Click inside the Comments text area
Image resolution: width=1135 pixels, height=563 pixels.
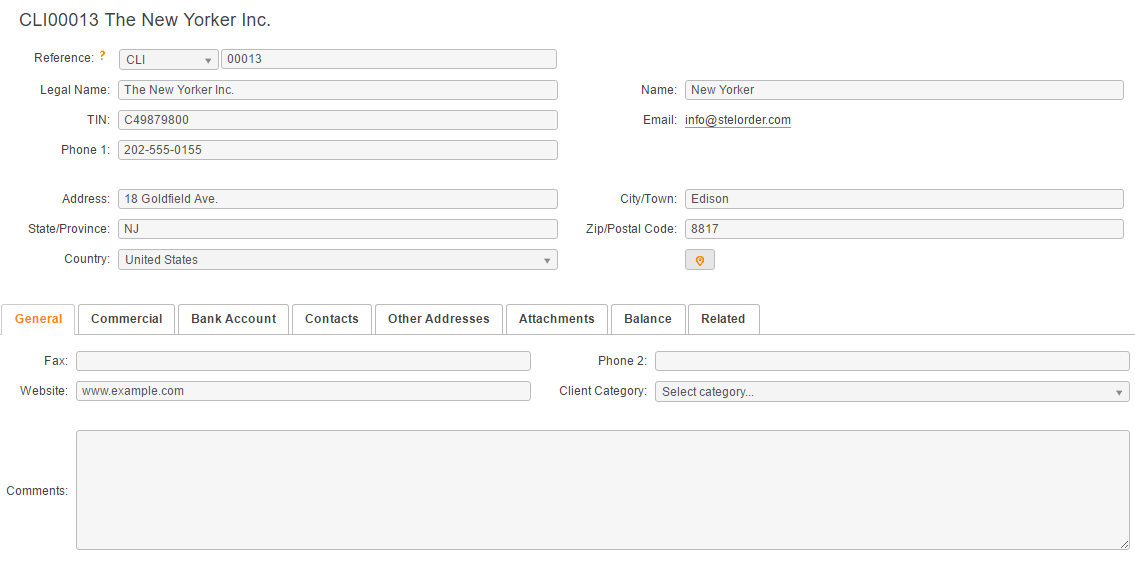click(x=602, y=490)
